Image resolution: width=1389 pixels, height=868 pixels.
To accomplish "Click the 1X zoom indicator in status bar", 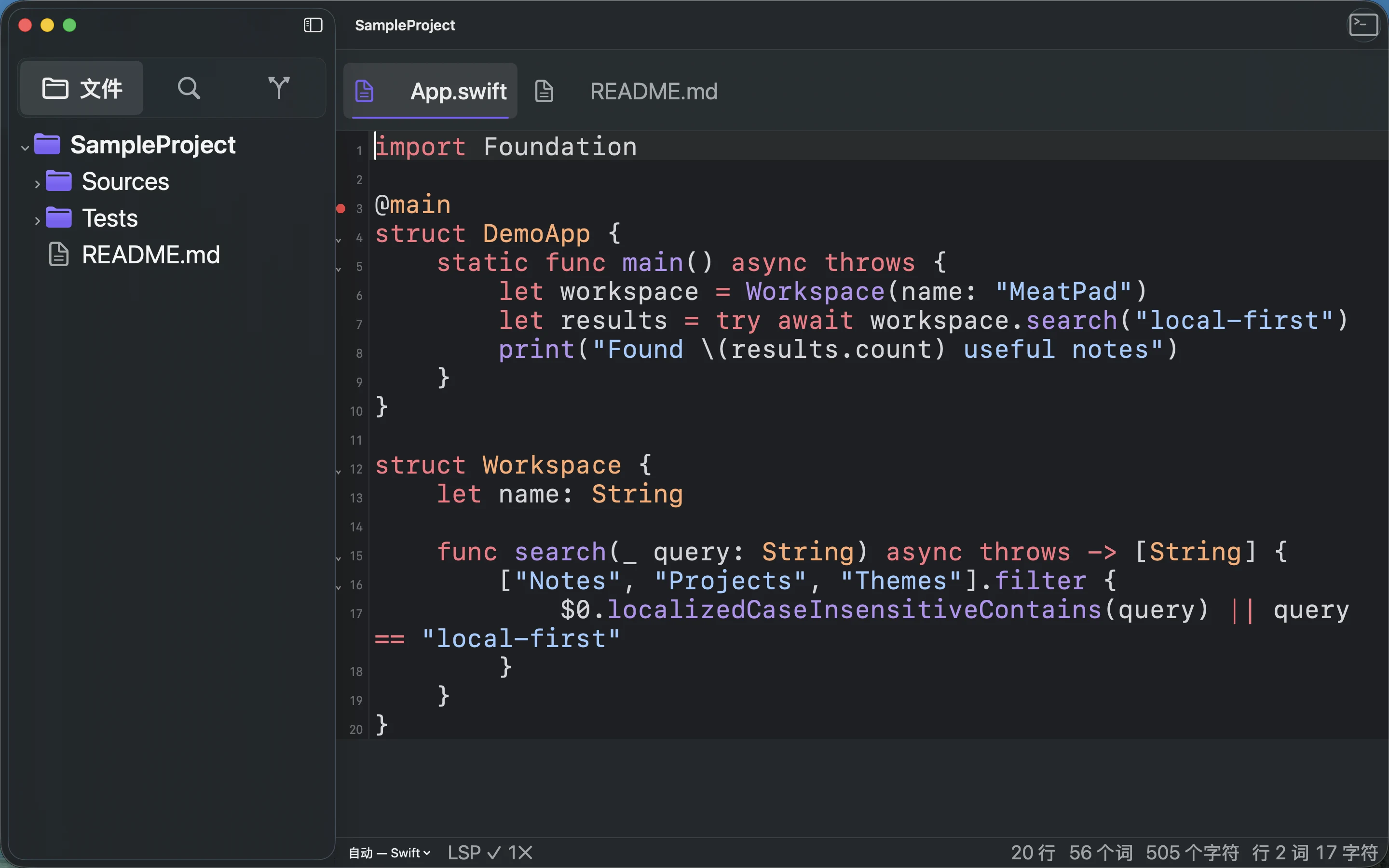I will tap(520, 853).
